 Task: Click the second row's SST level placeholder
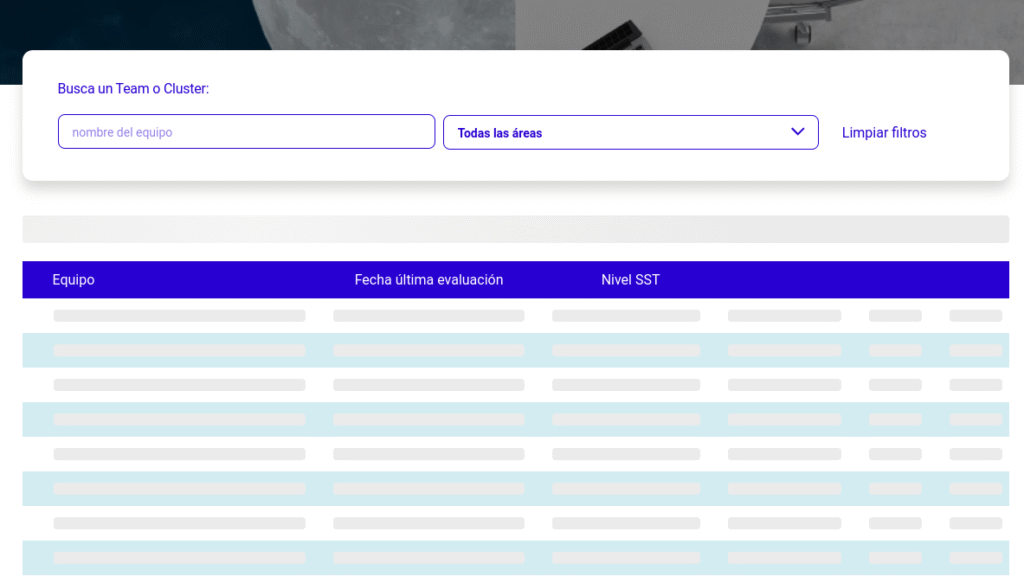click(x=626, y=351)
